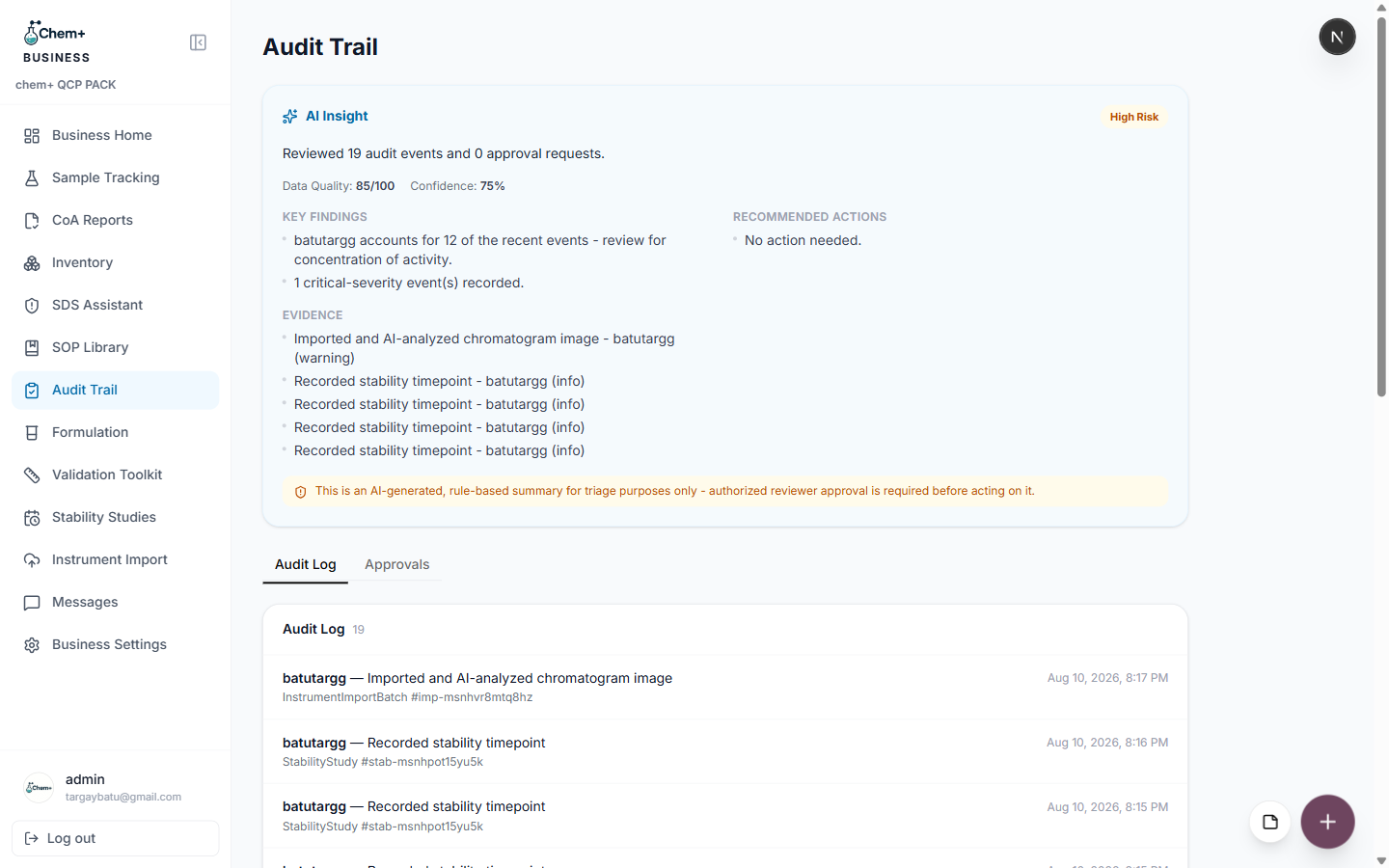The image size is (1389, 868).
Task: Click the Audit Trail clipboard icon
Action: [x=32, y=391]
